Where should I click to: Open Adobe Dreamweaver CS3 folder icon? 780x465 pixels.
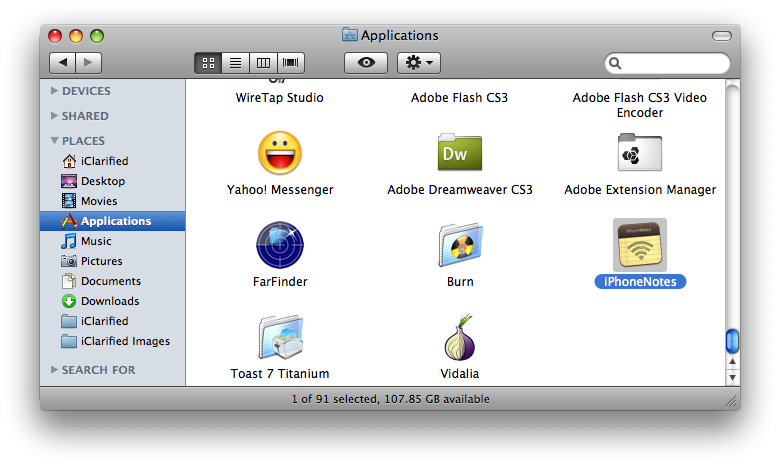click(x=459, y=153)
